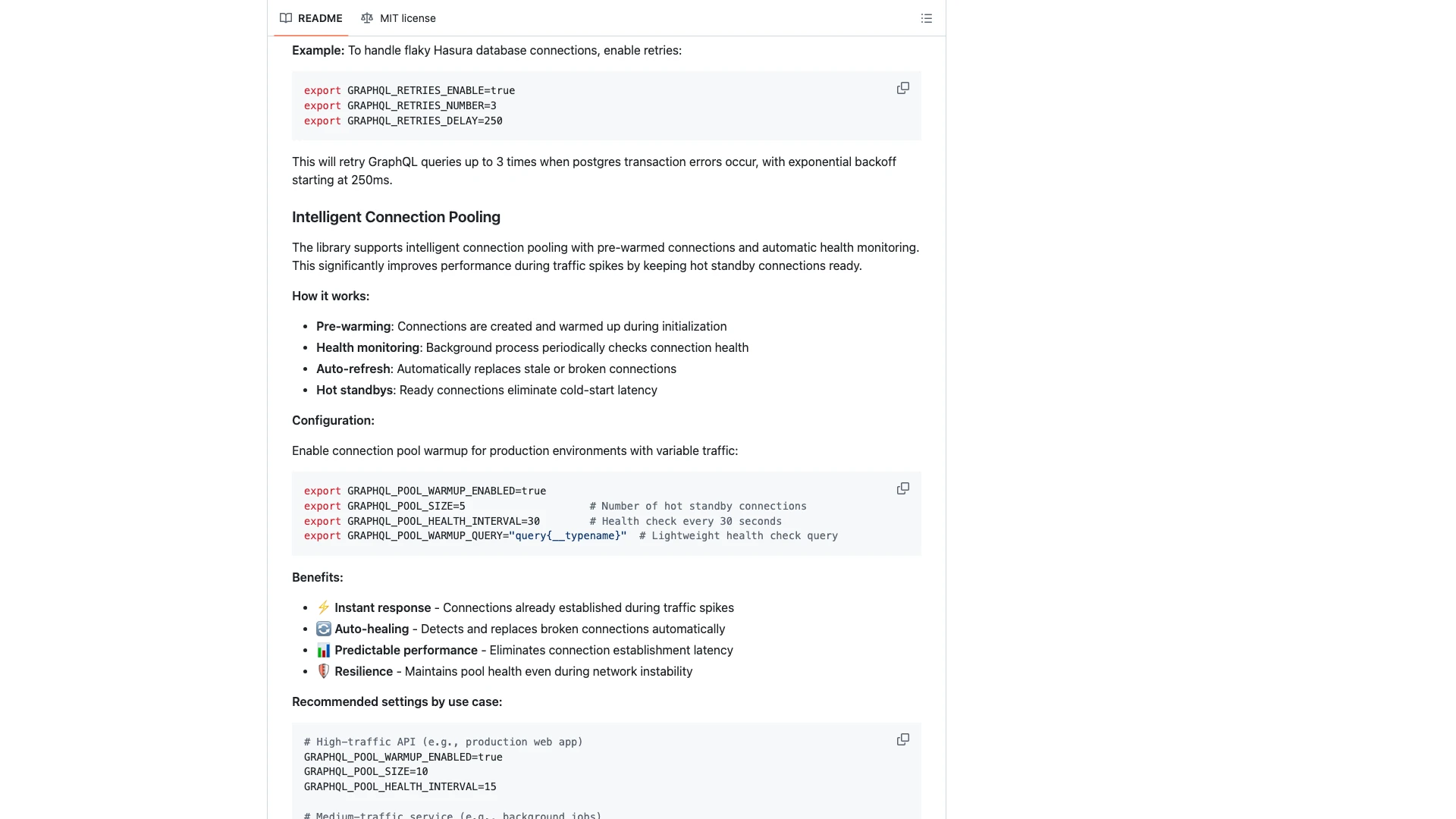Click the refresh icon beside Auto-healing
Screen dimensions: 1456x819
click(x=323, y=629)
